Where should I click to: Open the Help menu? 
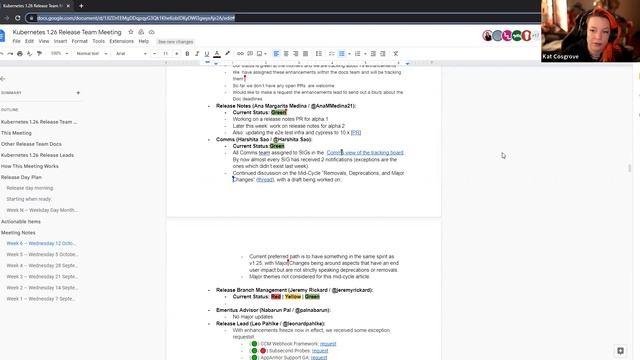[144, 41]
